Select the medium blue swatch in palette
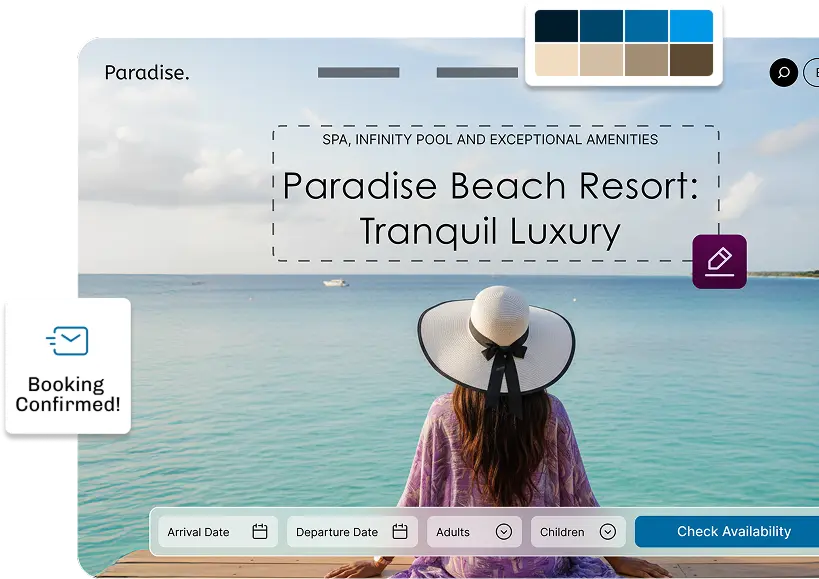Screen dimensions: 819x579 (x=646, y=26)
